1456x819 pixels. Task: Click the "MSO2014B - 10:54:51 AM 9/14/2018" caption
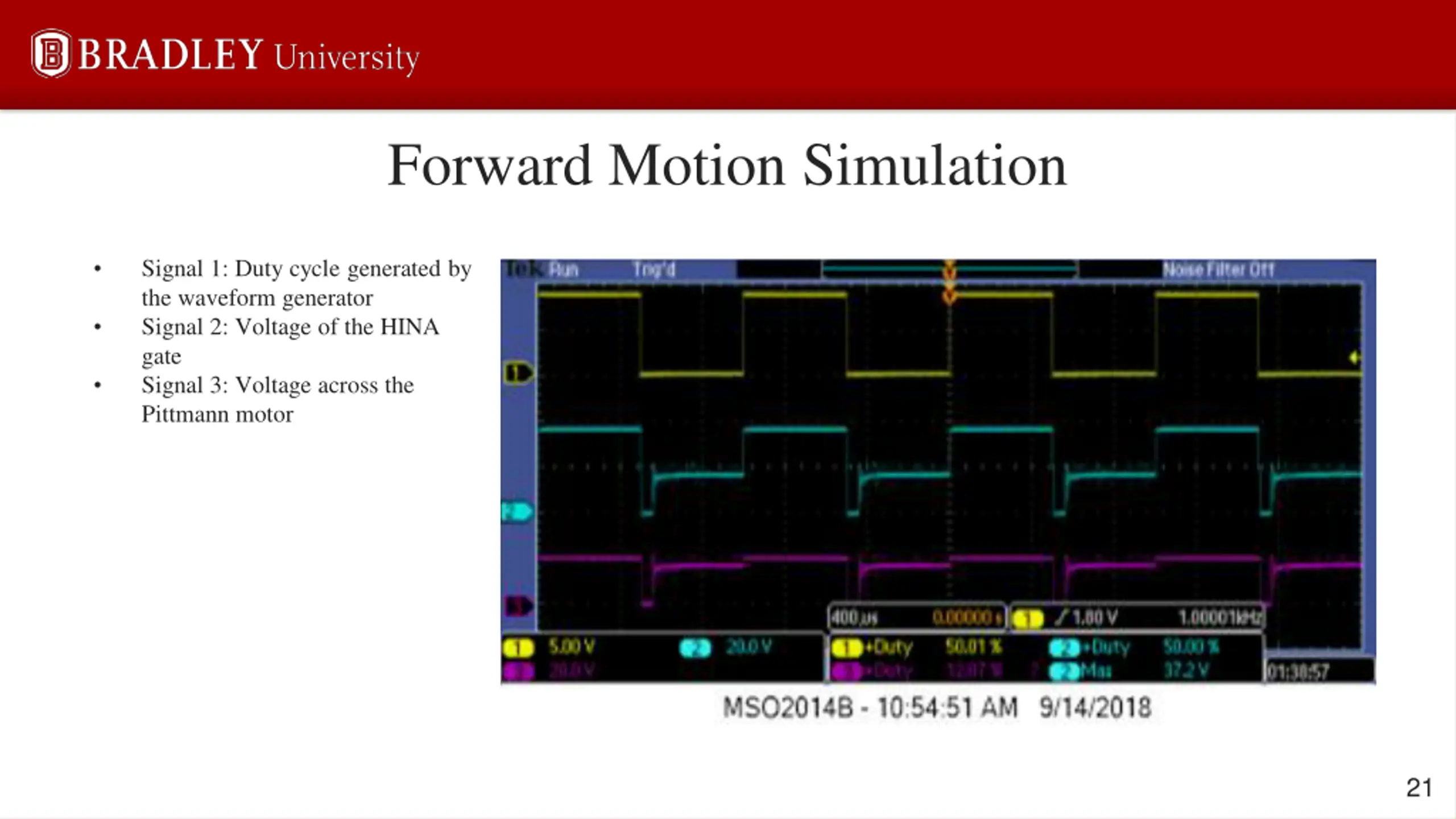[937, 708]
